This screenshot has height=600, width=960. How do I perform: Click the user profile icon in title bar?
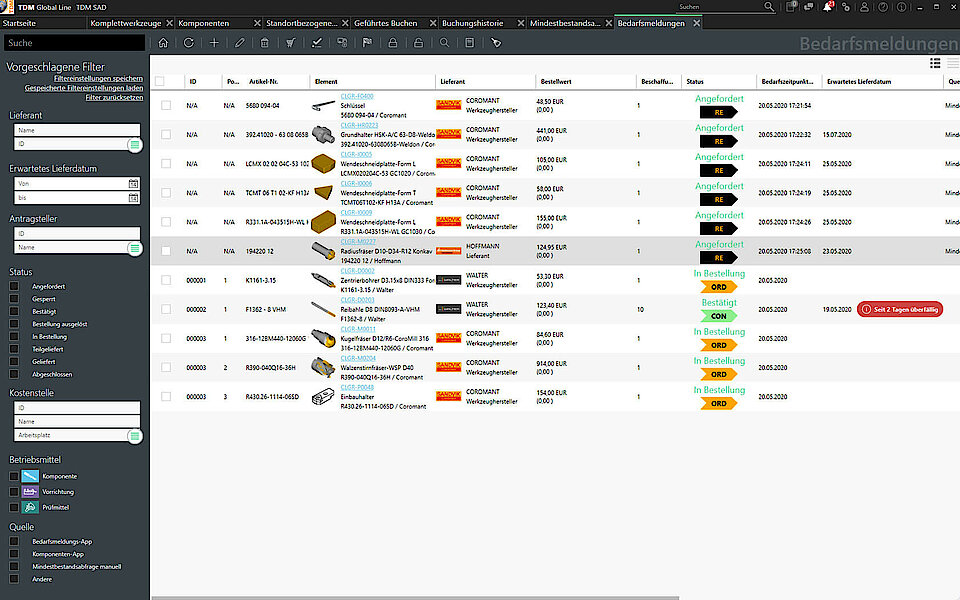pos(864,7)
